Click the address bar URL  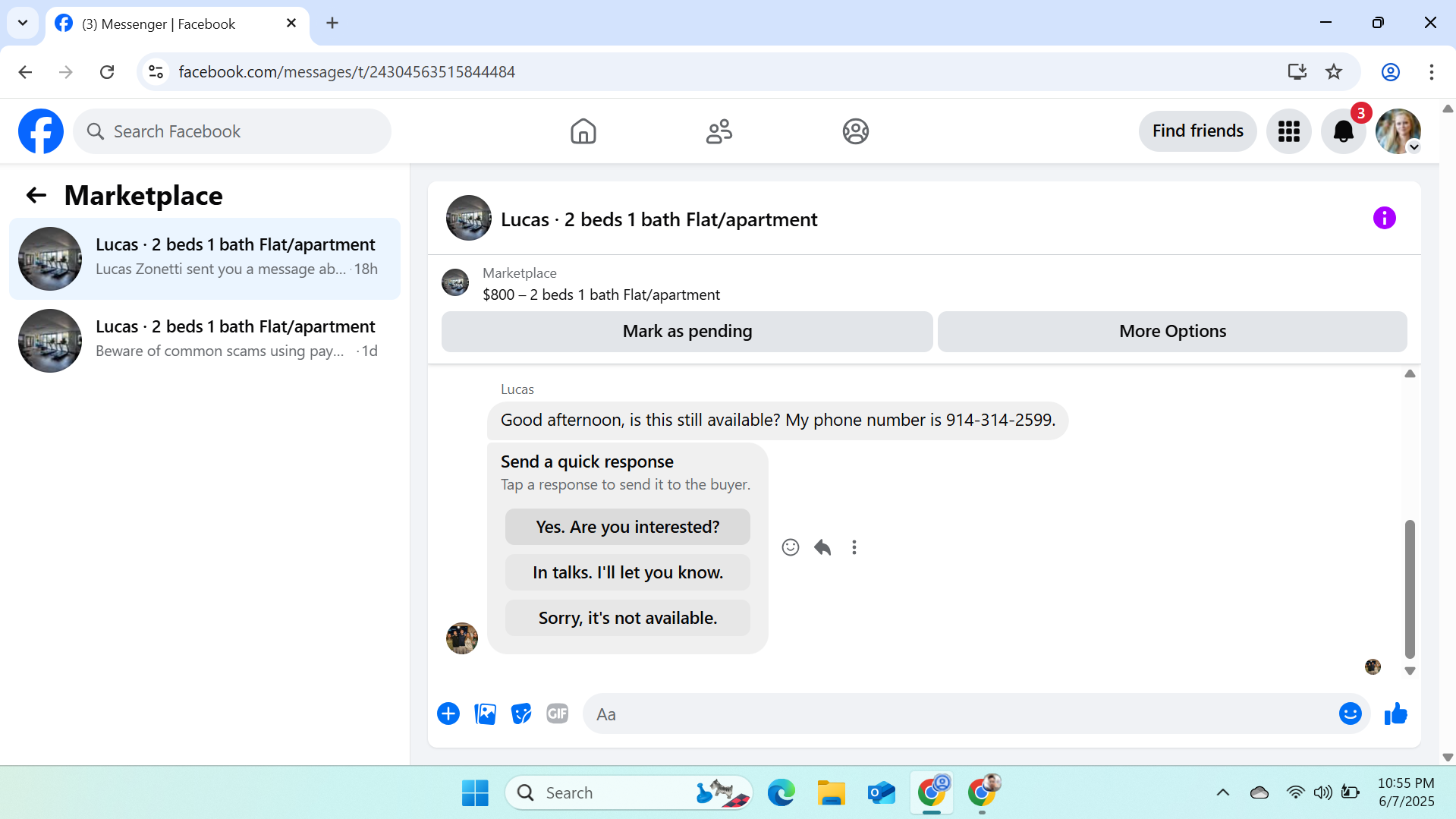tap(347, 72)
